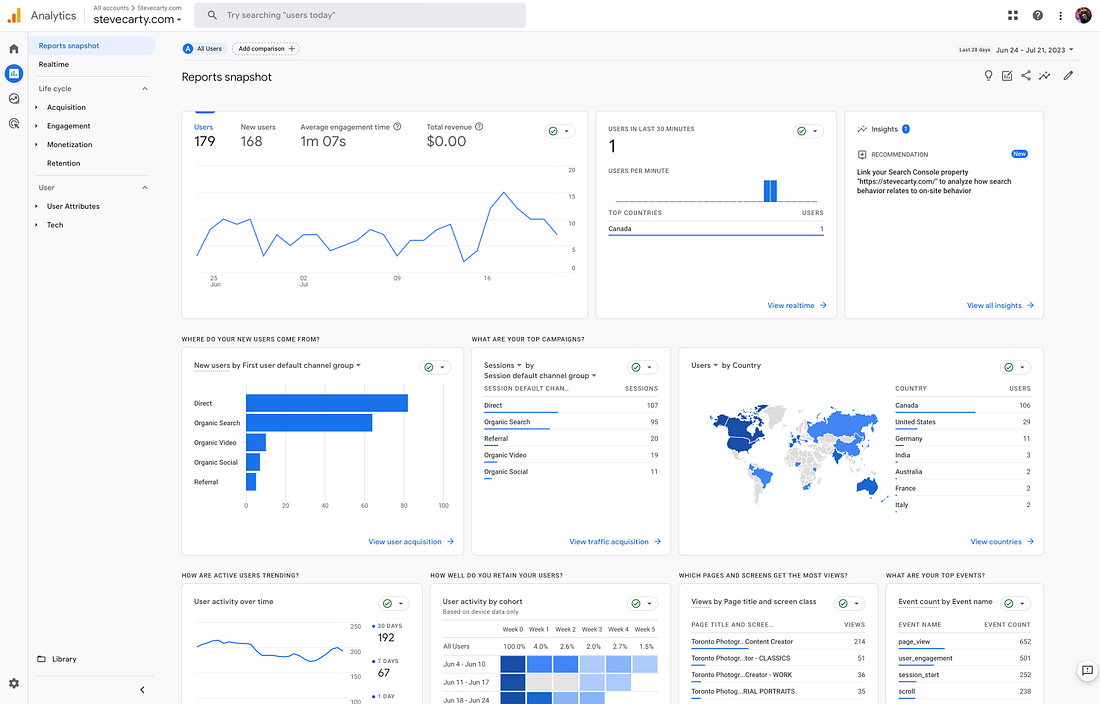1100x704 pixels.
Task: Click Add comparison button
Action: coord(266,49)
